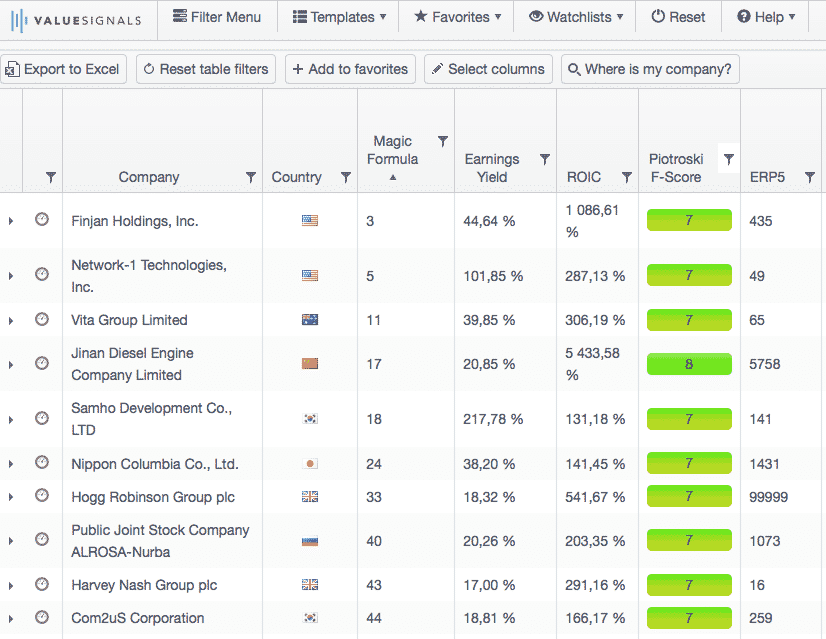The height and width of the screenshot is (639, 826).
Task: Click the clock icon for Jinan Diesel Engine
Action: (42, 363)
